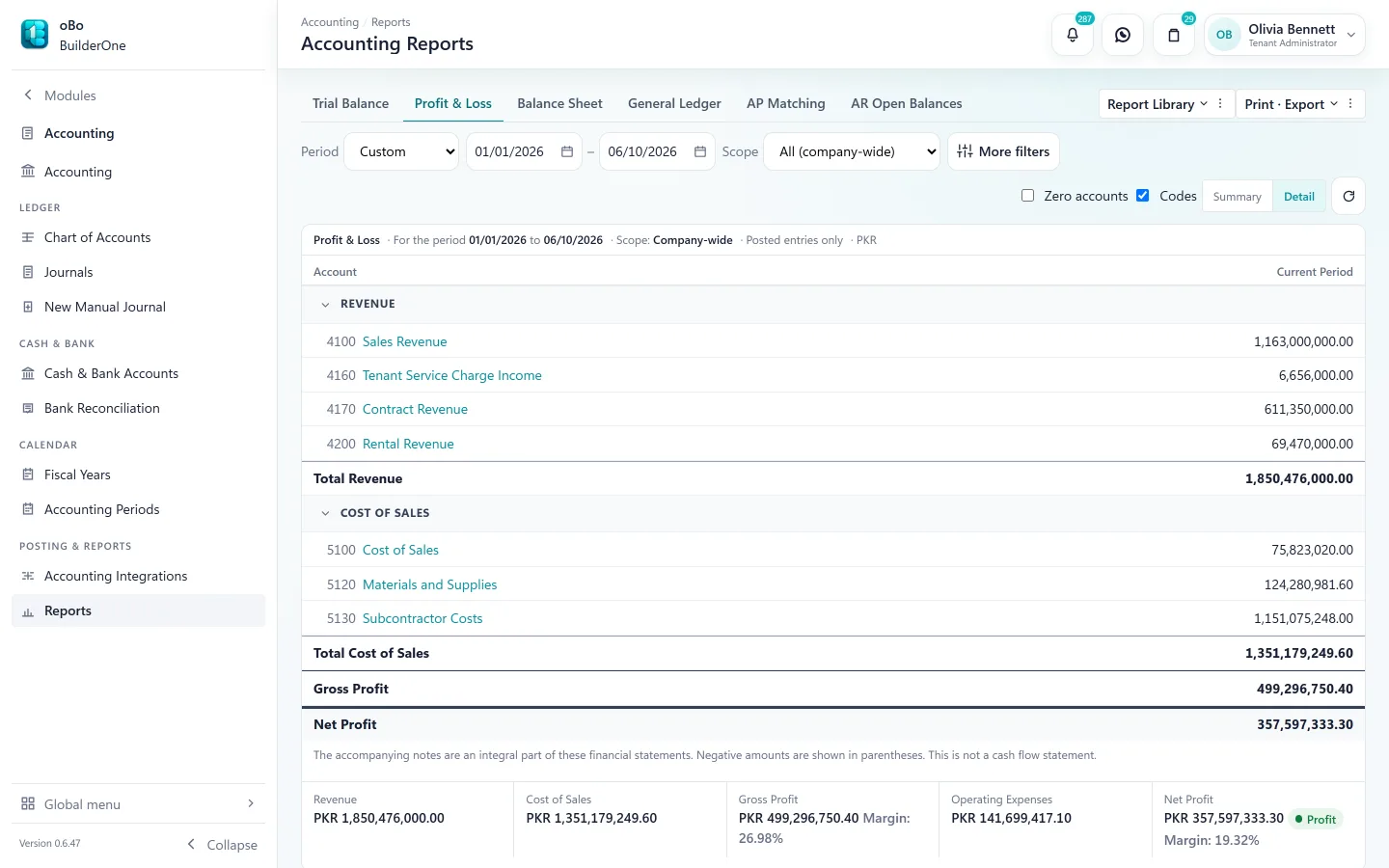Open the notifications bell icon

point(1072,35)
